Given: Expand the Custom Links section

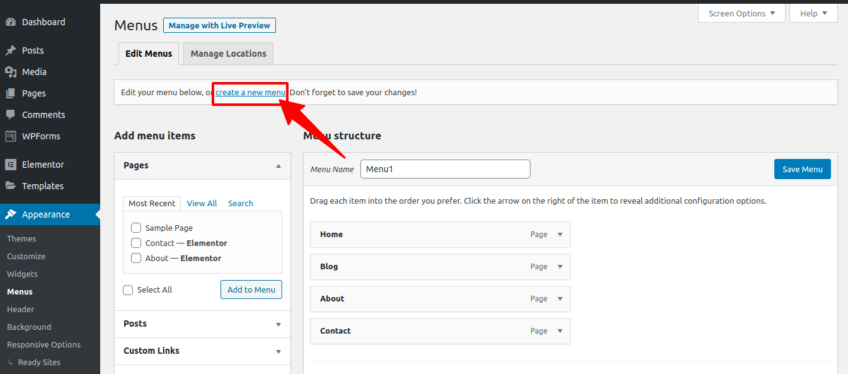Looking at the screenshot, I should tap(202, 351).
